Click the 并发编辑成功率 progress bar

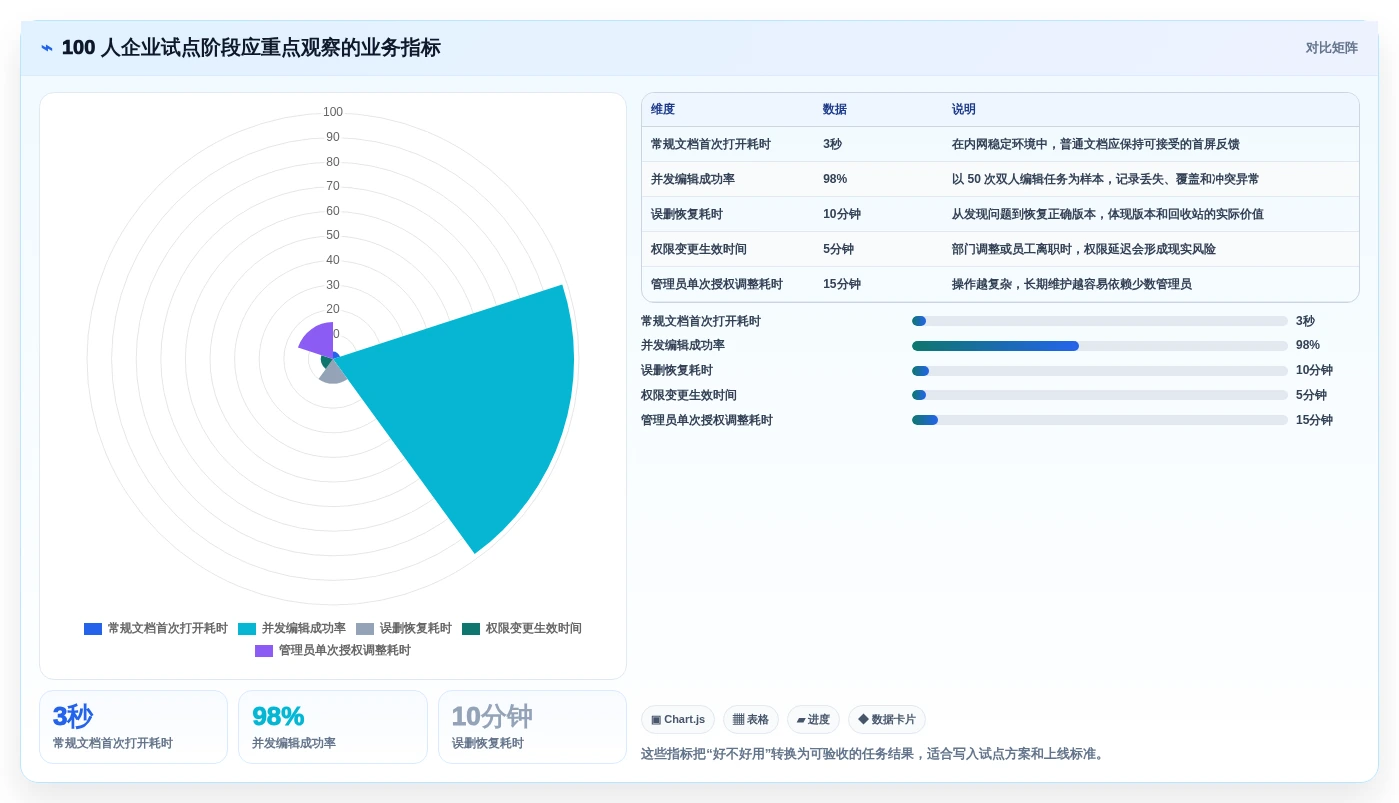click(x=1100, y=346)
